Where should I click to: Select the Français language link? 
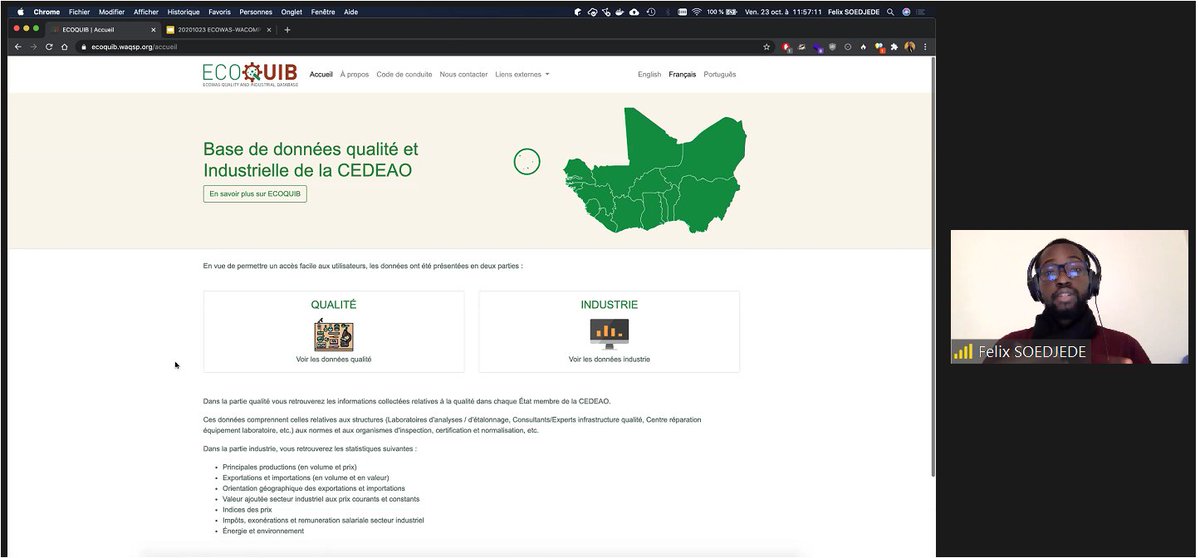click(x=682, y=74)
